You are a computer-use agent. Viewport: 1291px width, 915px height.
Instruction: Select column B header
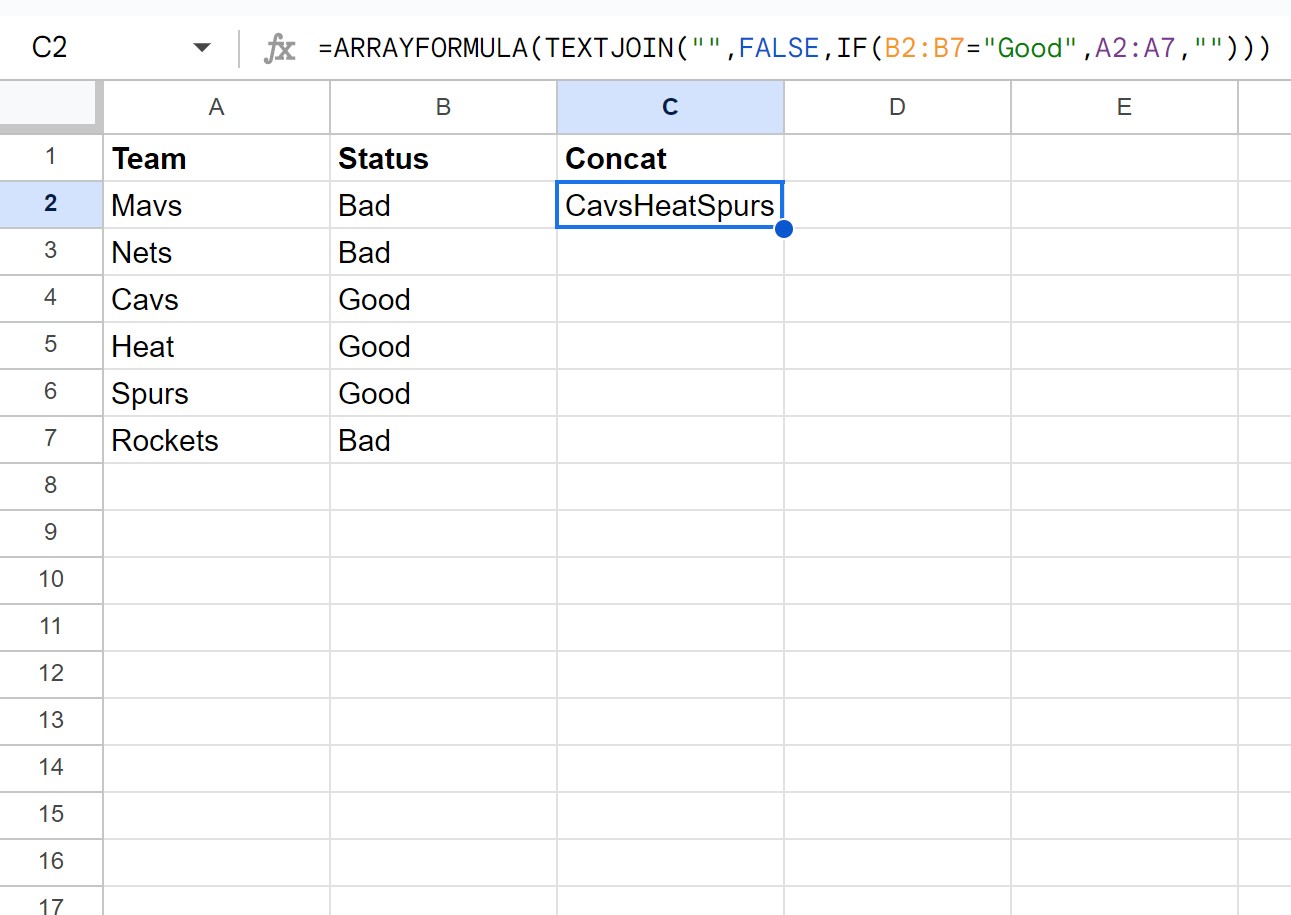443,107
